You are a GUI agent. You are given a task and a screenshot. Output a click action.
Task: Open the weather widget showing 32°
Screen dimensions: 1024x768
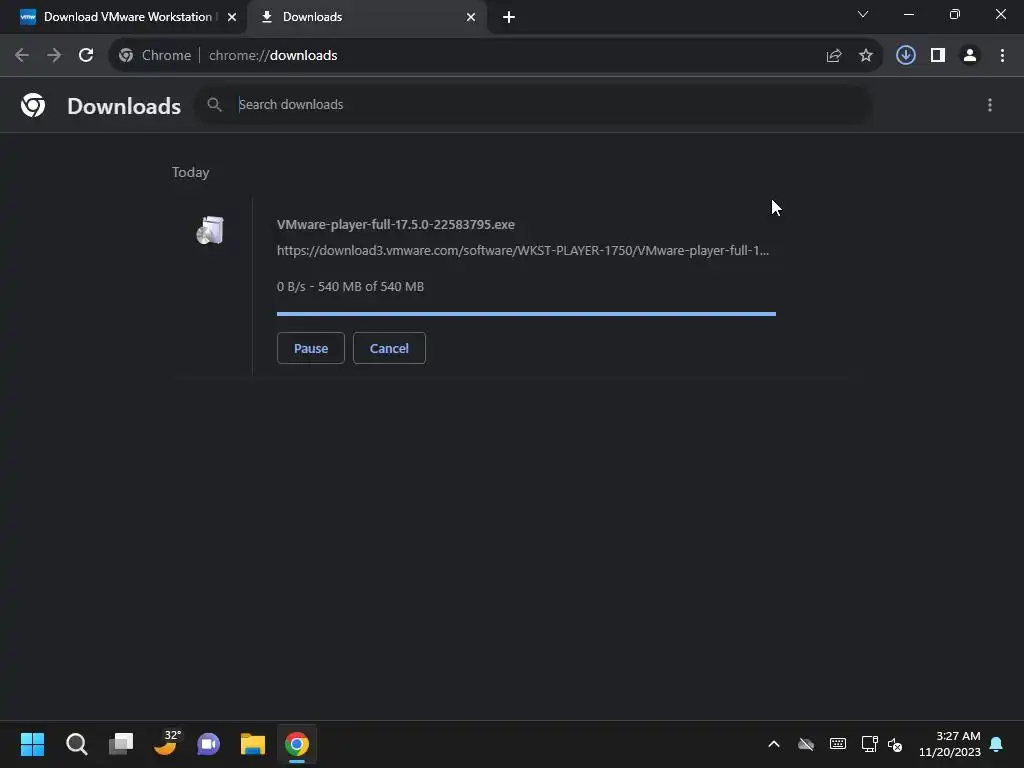coord(166,743)
